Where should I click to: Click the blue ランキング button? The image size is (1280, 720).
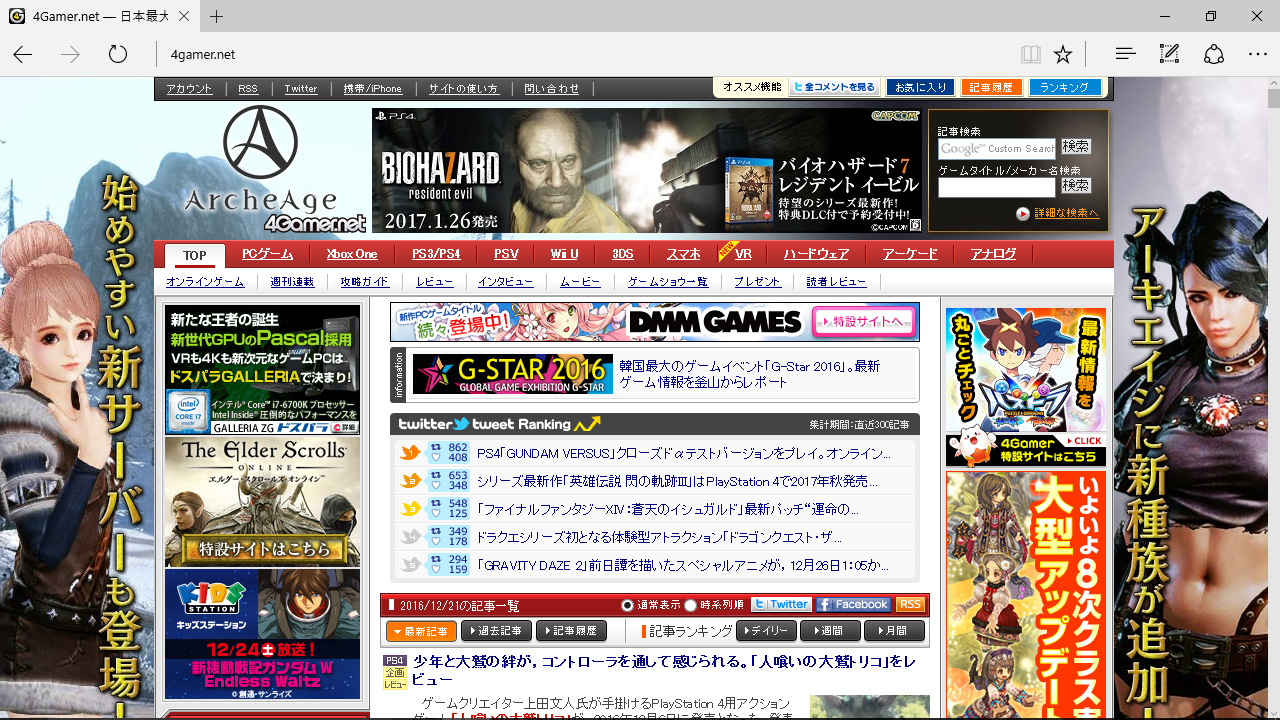click(x=1065, y=87)
